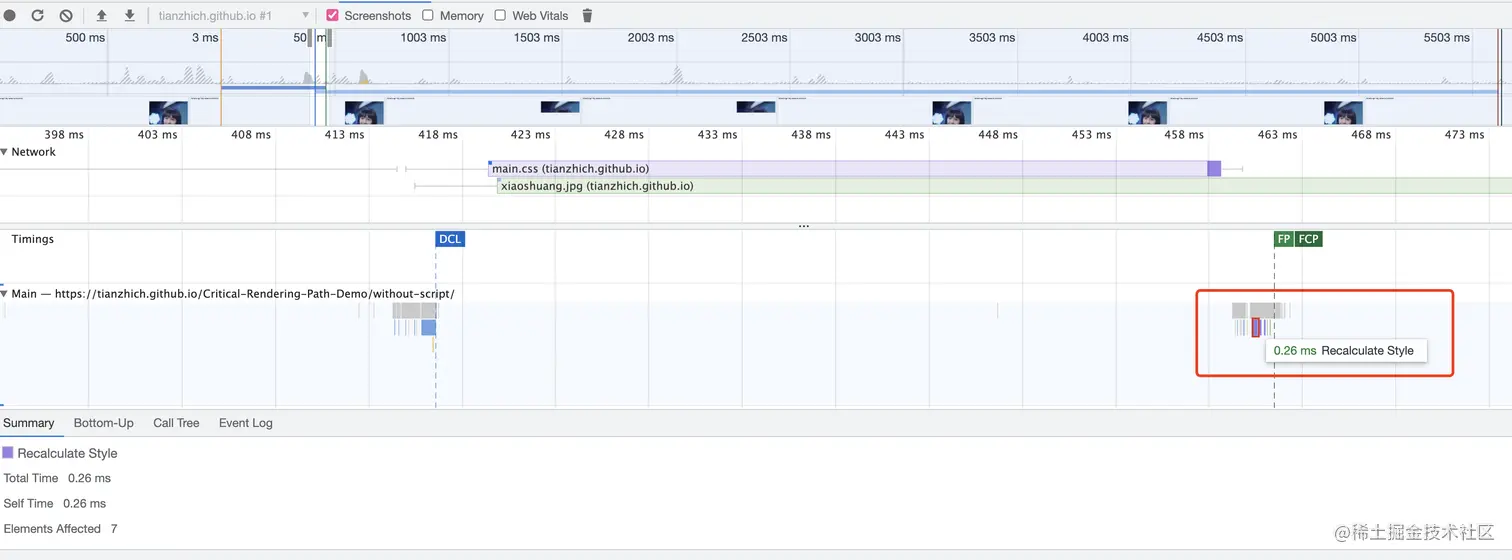
Task: Enable the Web Vitals checkbox
Action: (500, 15)
